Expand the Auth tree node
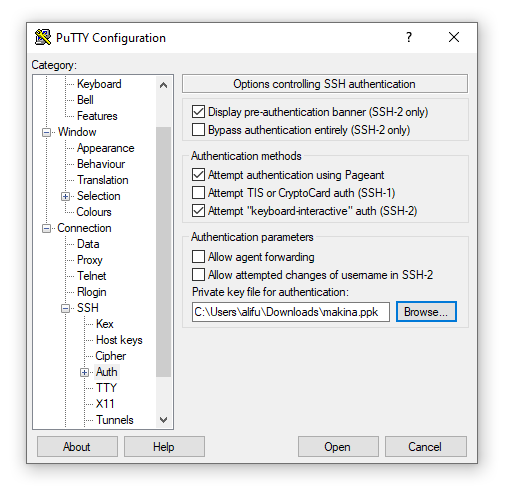 click(x=85, y=372)
